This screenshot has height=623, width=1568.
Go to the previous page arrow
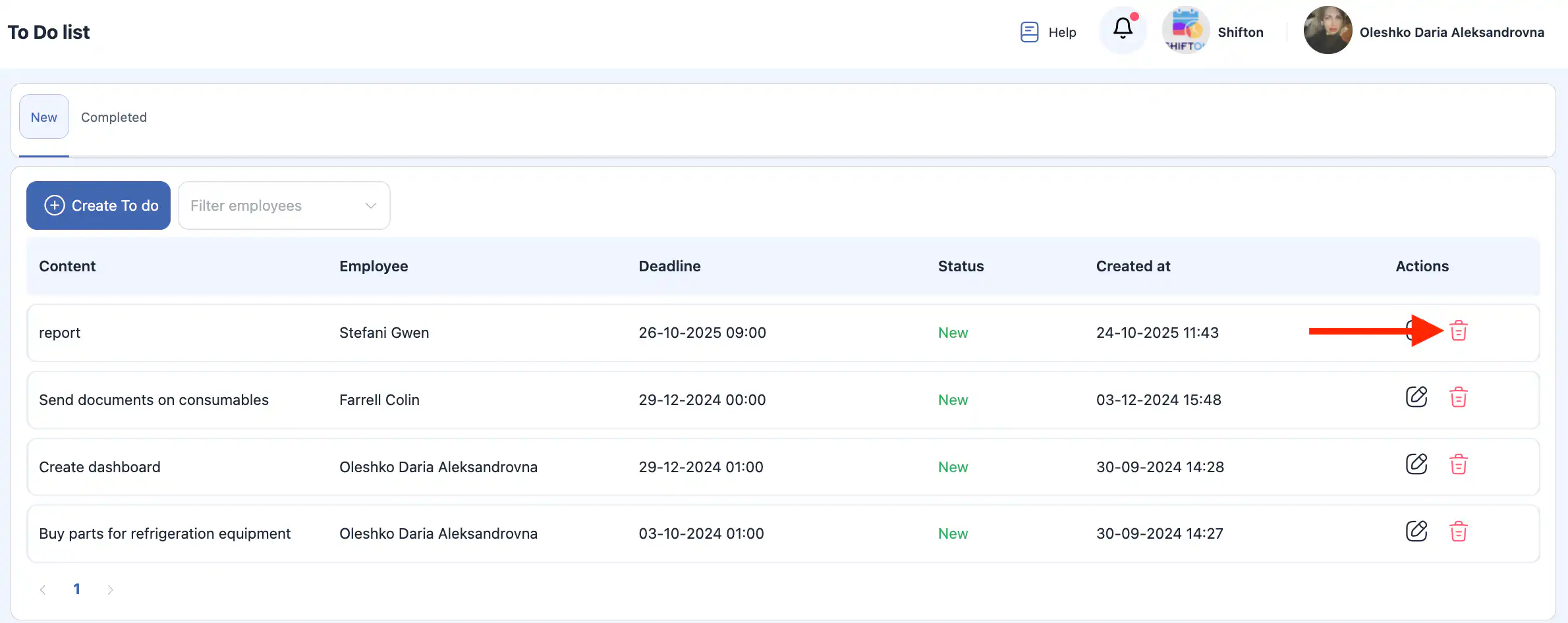pos(43,589)
